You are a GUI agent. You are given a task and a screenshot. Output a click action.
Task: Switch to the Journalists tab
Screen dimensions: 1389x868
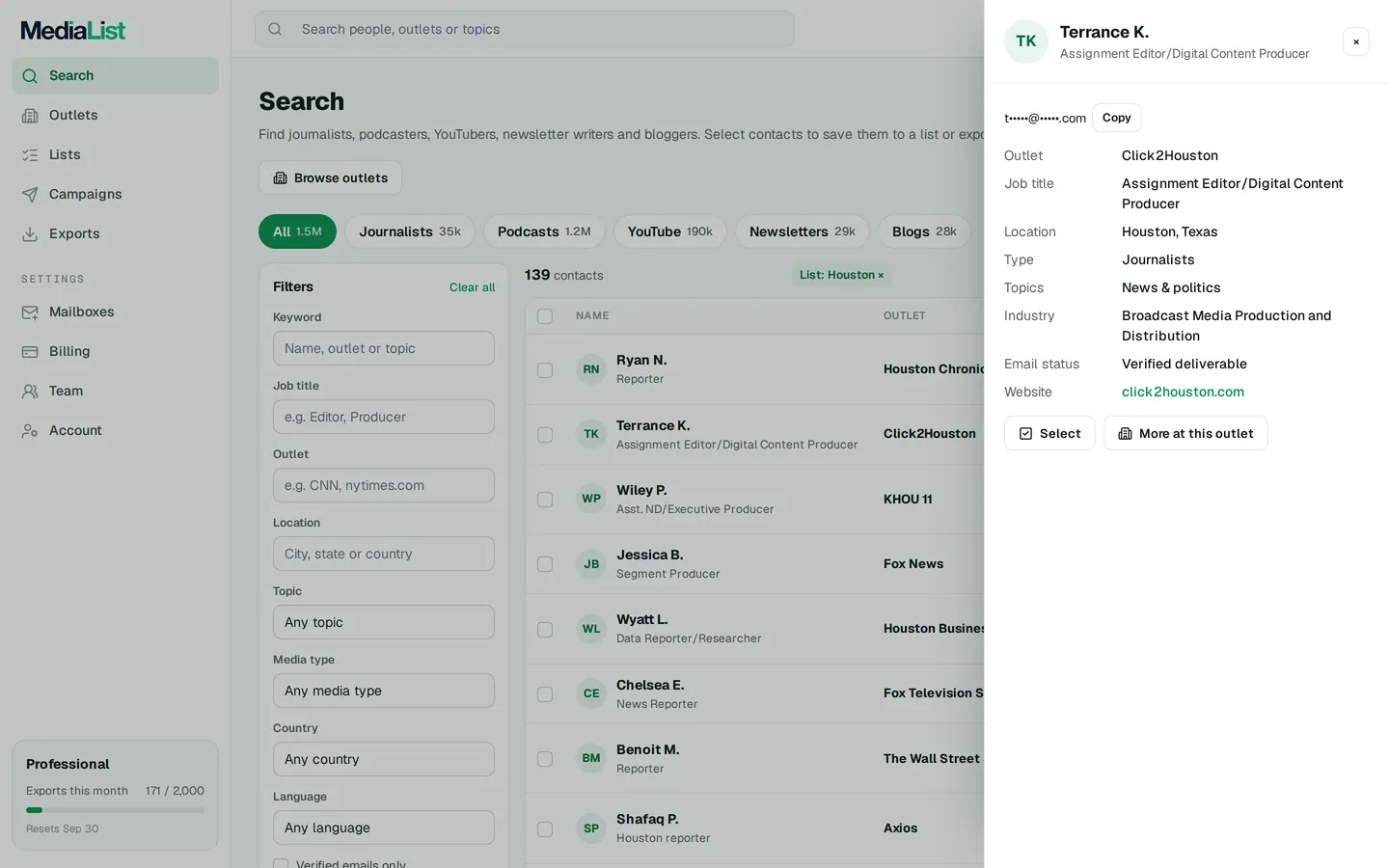point(410,231)
